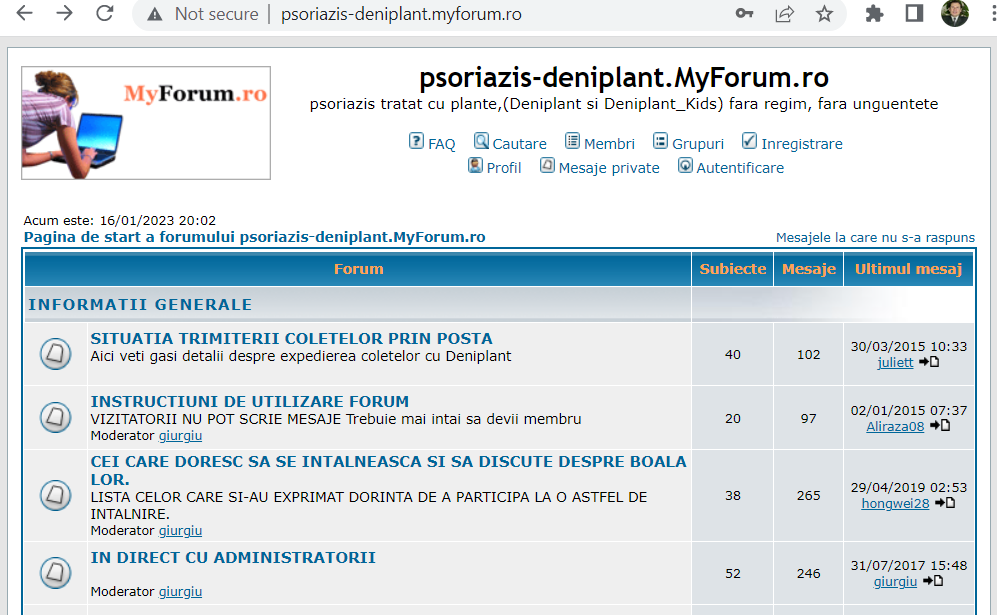This screenshot has height=615, width=997.
Task: Open the browser side panel icon
Action: 914,14
